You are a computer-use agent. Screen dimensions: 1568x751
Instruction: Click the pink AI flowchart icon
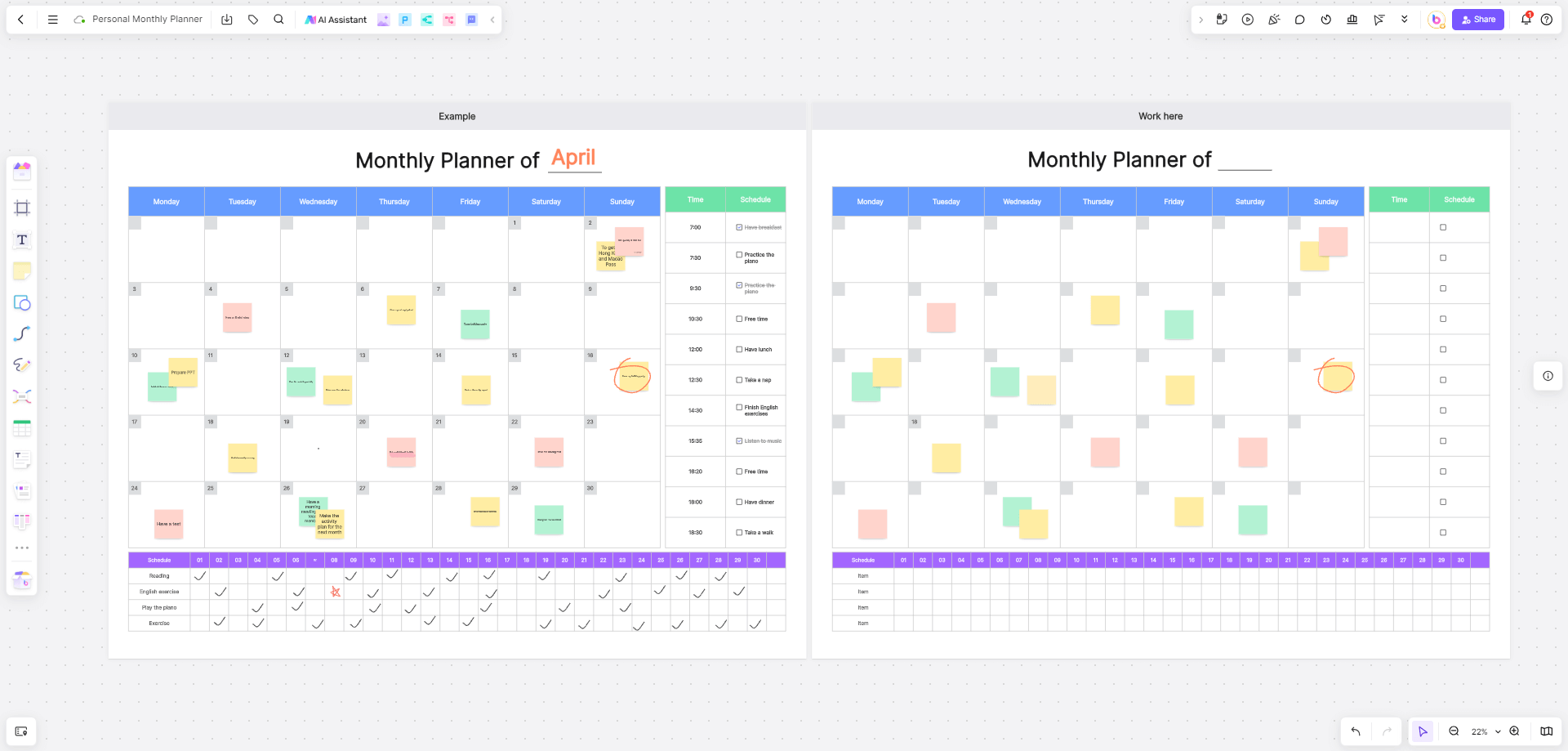tap(449, 20)
